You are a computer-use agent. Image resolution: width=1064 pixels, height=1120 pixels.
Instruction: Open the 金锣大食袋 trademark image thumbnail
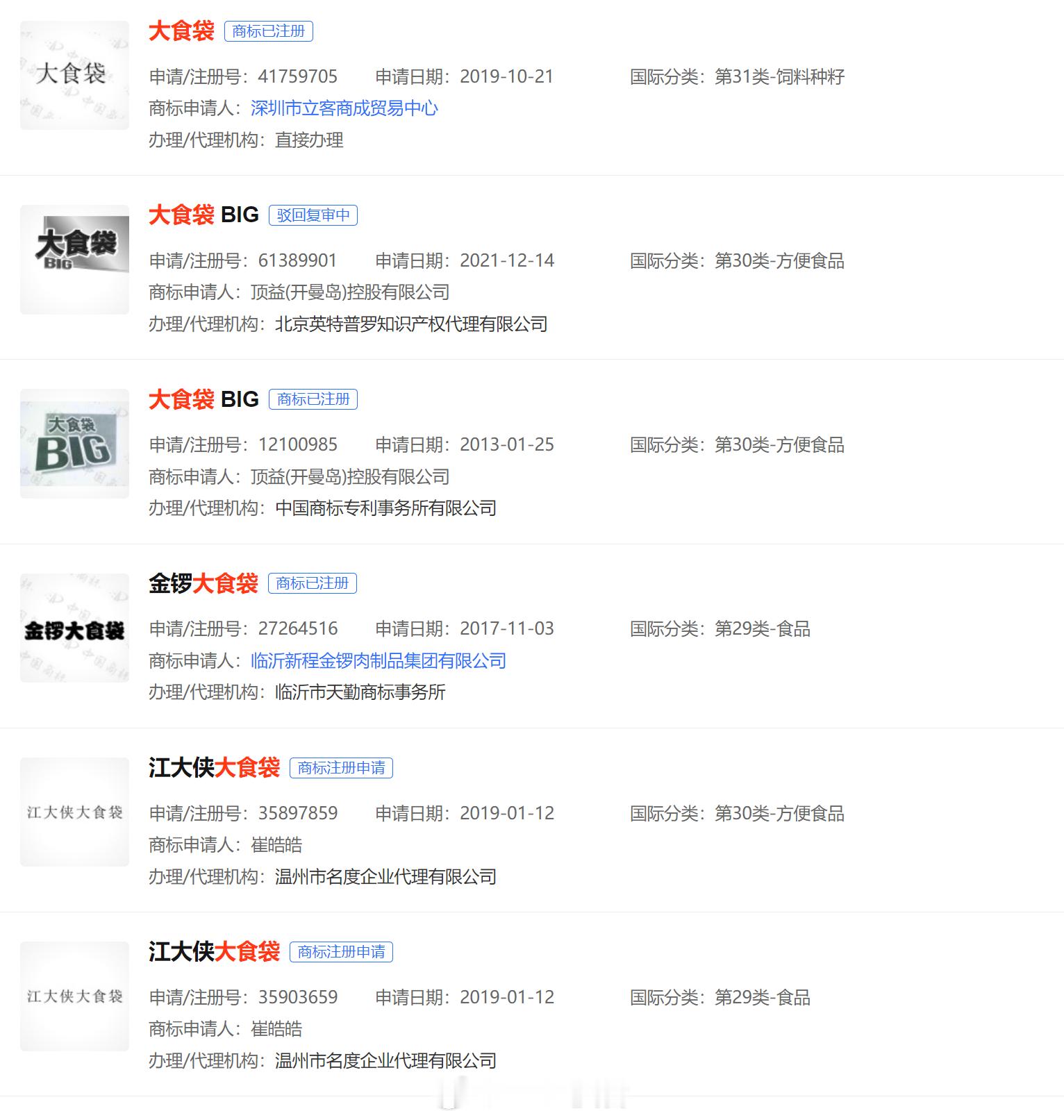coord(74,628)
